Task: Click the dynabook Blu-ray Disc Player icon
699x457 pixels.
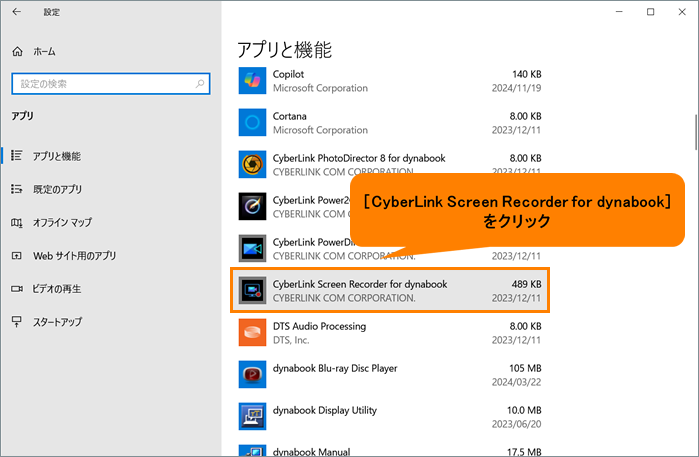Action: point(252,375)
